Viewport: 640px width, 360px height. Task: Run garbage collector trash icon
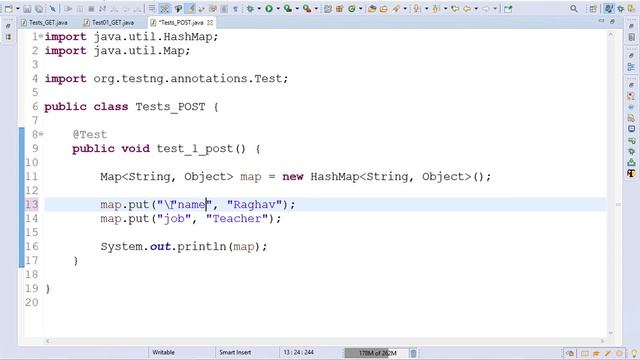coord(413,353)
